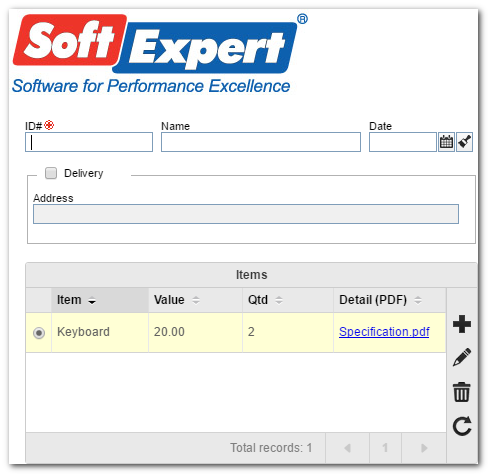Image resolution: width=488 pixels, height=474 pixels.
Task: Sort by Detail (PDF) column arrows
Action: click(x=418, y=300)
